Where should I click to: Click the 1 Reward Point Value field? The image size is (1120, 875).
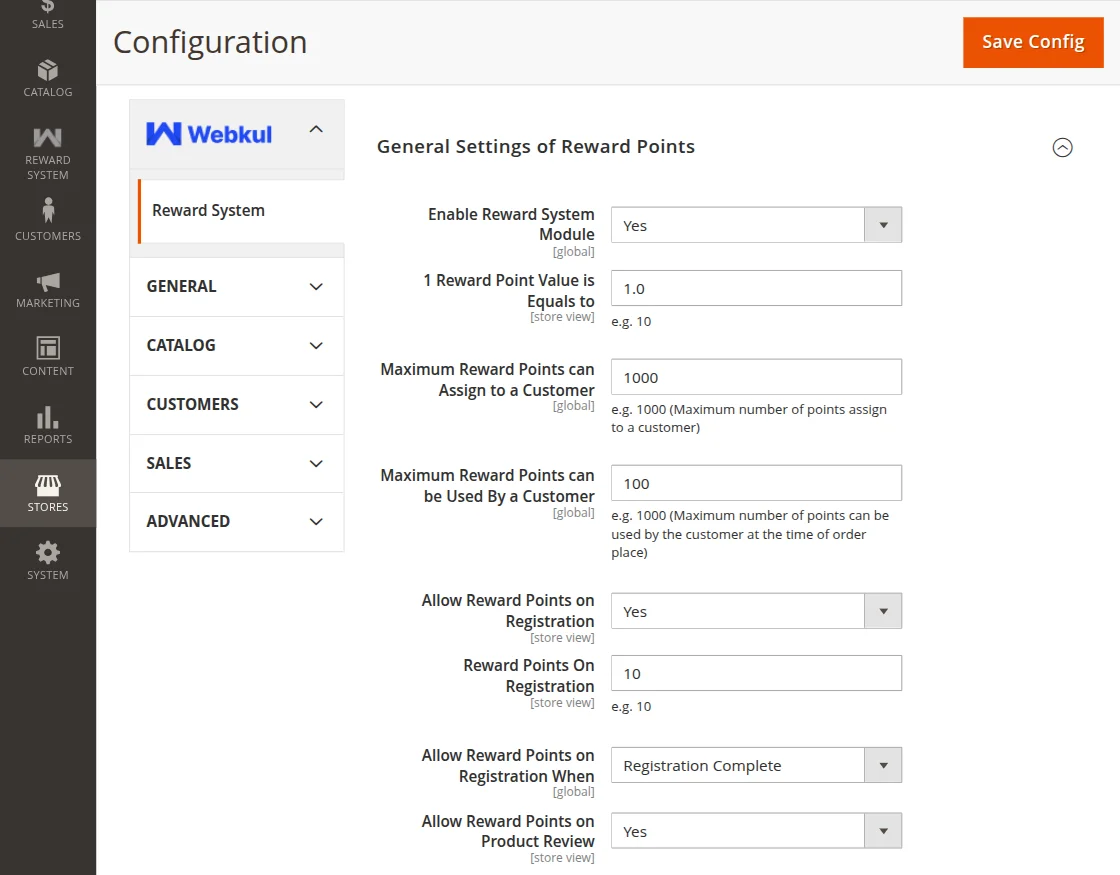pos(756,288)
